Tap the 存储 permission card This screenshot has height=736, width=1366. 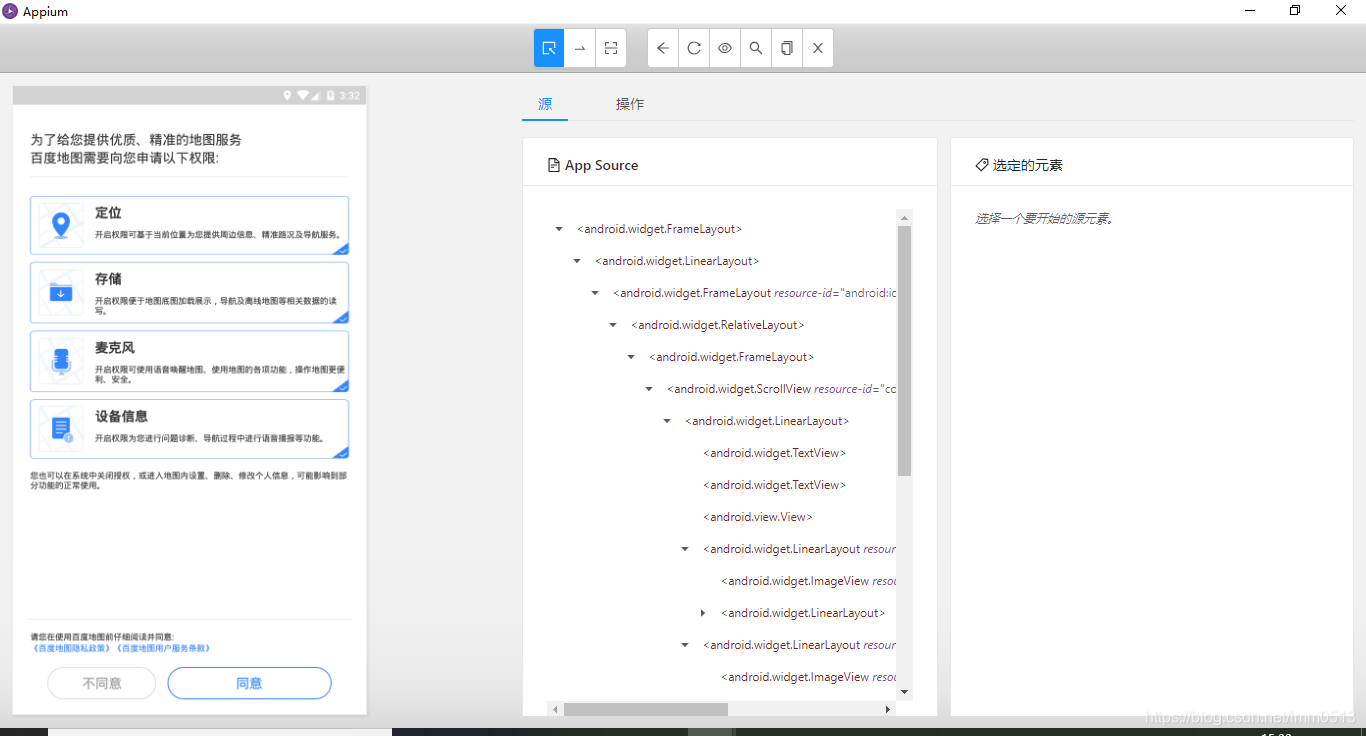point(189,293)
